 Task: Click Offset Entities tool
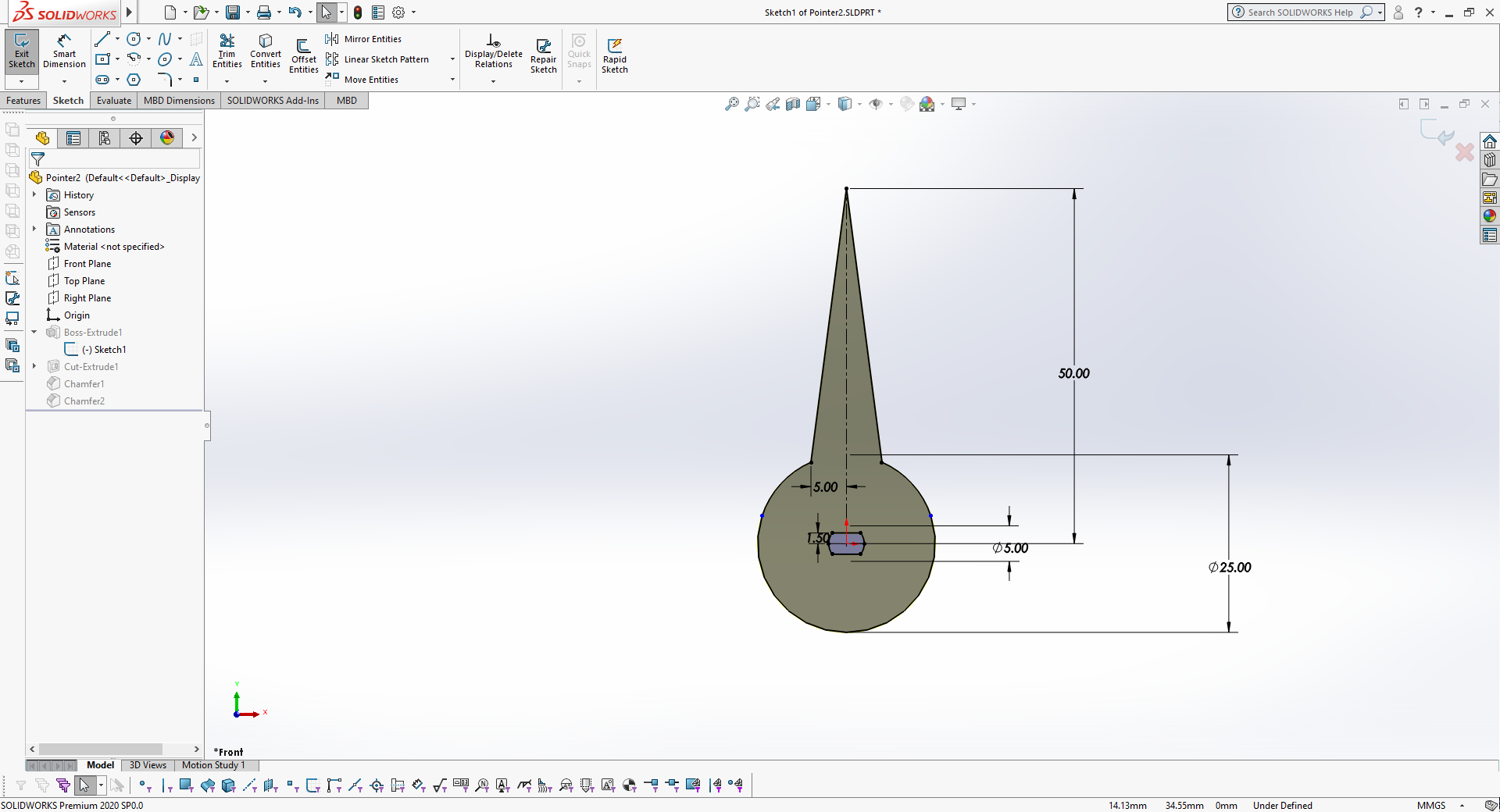click(x=304, y=56)
